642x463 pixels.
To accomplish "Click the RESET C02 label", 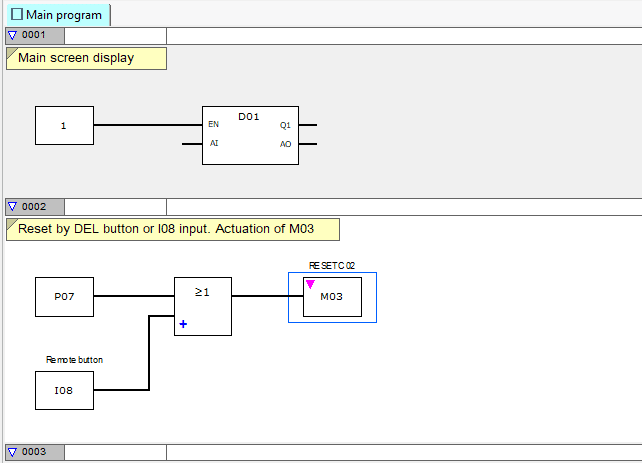I will point(332,266).
